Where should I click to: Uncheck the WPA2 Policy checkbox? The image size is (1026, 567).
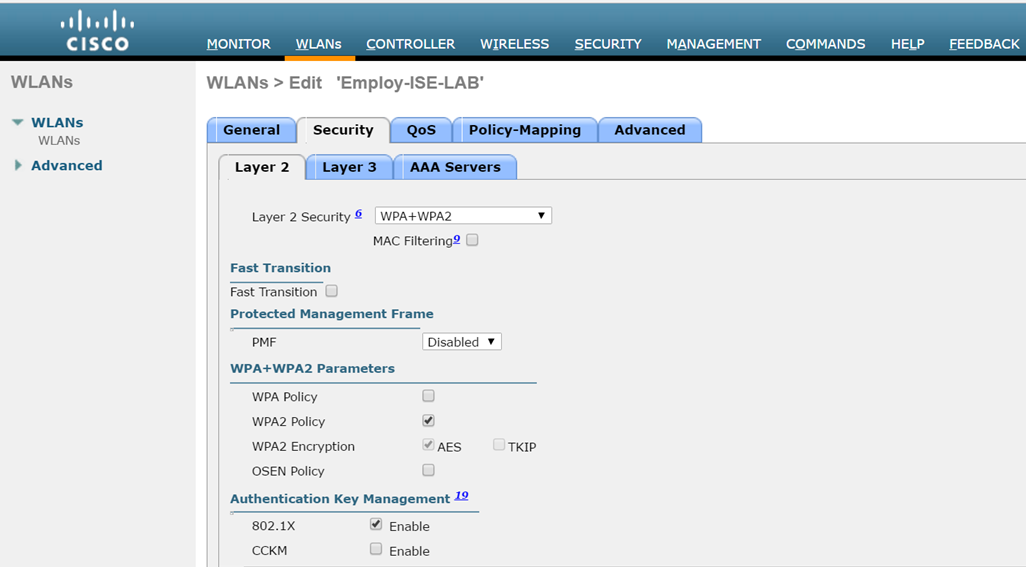click(x=429, y=421)
